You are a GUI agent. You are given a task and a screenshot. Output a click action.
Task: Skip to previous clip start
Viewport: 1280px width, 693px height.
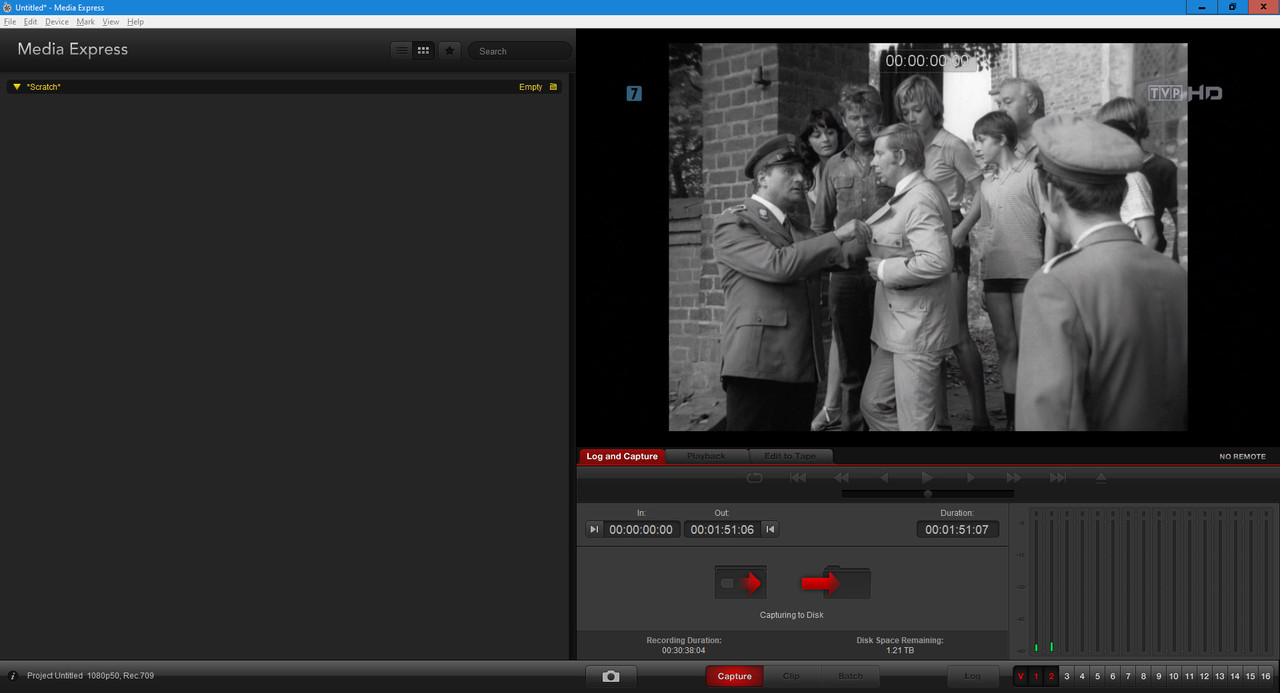tap(798, 478)
